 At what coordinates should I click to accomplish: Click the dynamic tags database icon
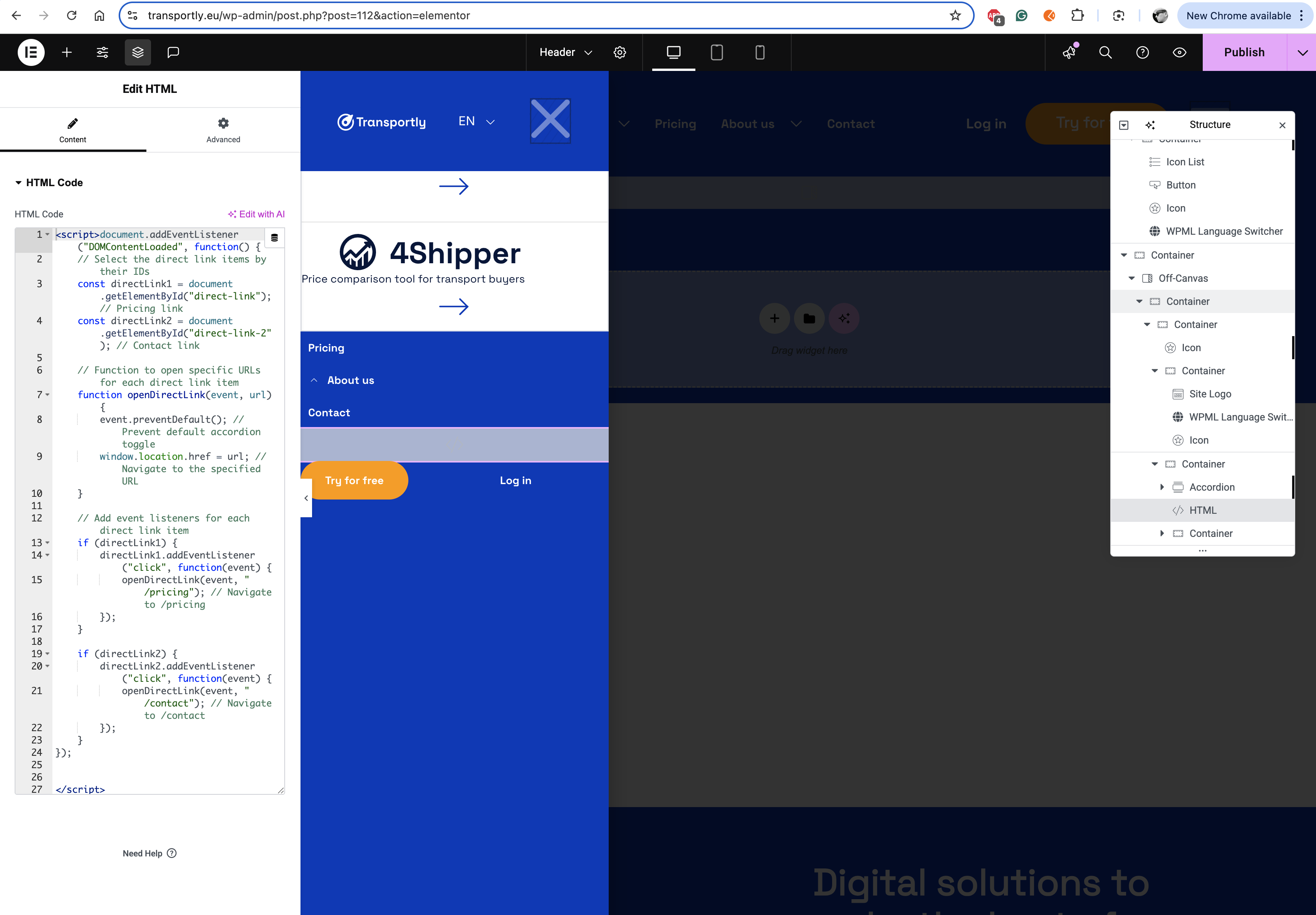[274, 237]
